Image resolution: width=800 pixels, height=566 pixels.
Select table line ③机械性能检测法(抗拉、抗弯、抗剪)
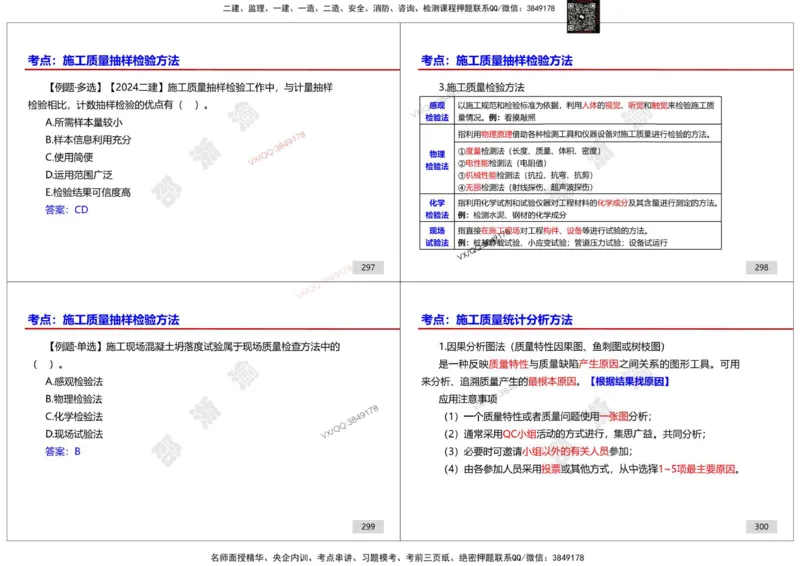(x=525, y=175)
